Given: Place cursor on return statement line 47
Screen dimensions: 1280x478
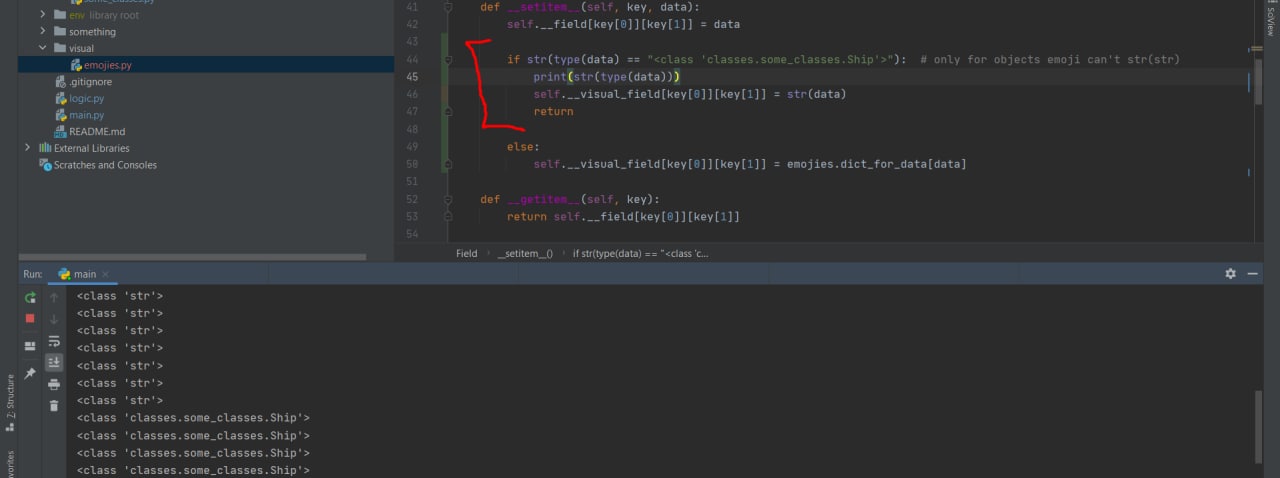Looking at the screenshot, I should point(553,112).
